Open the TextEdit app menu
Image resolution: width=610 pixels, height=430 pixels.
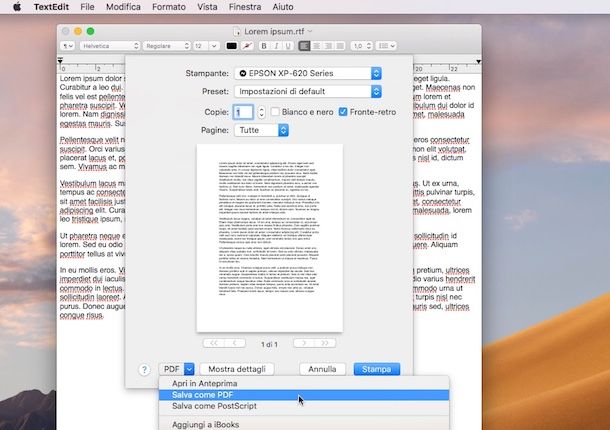[x=51, y=7]
